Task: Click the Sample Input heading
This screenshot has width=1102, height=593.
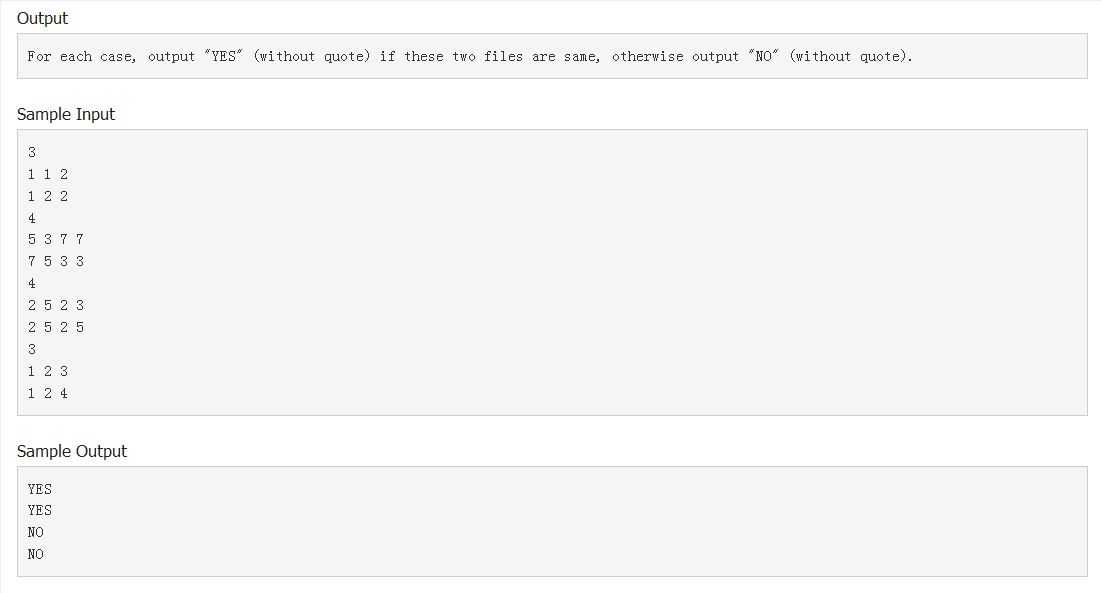Action: click(x=65, y=114)
